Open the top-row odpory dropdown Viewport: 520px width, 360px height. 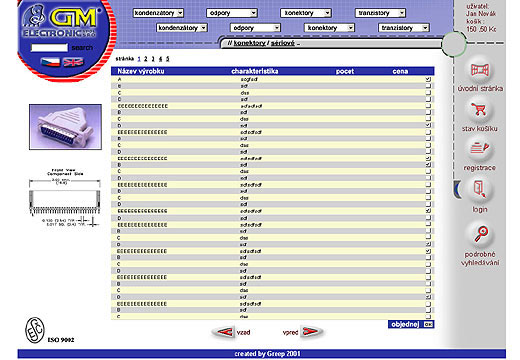coord(232,13)
